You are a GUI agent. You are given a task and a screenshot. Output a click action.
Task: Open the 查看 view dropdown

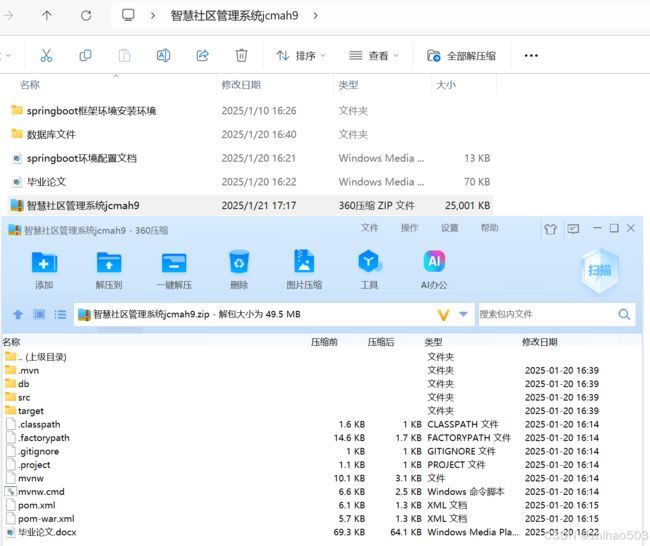pyautogui.click(x=373, y=56)
